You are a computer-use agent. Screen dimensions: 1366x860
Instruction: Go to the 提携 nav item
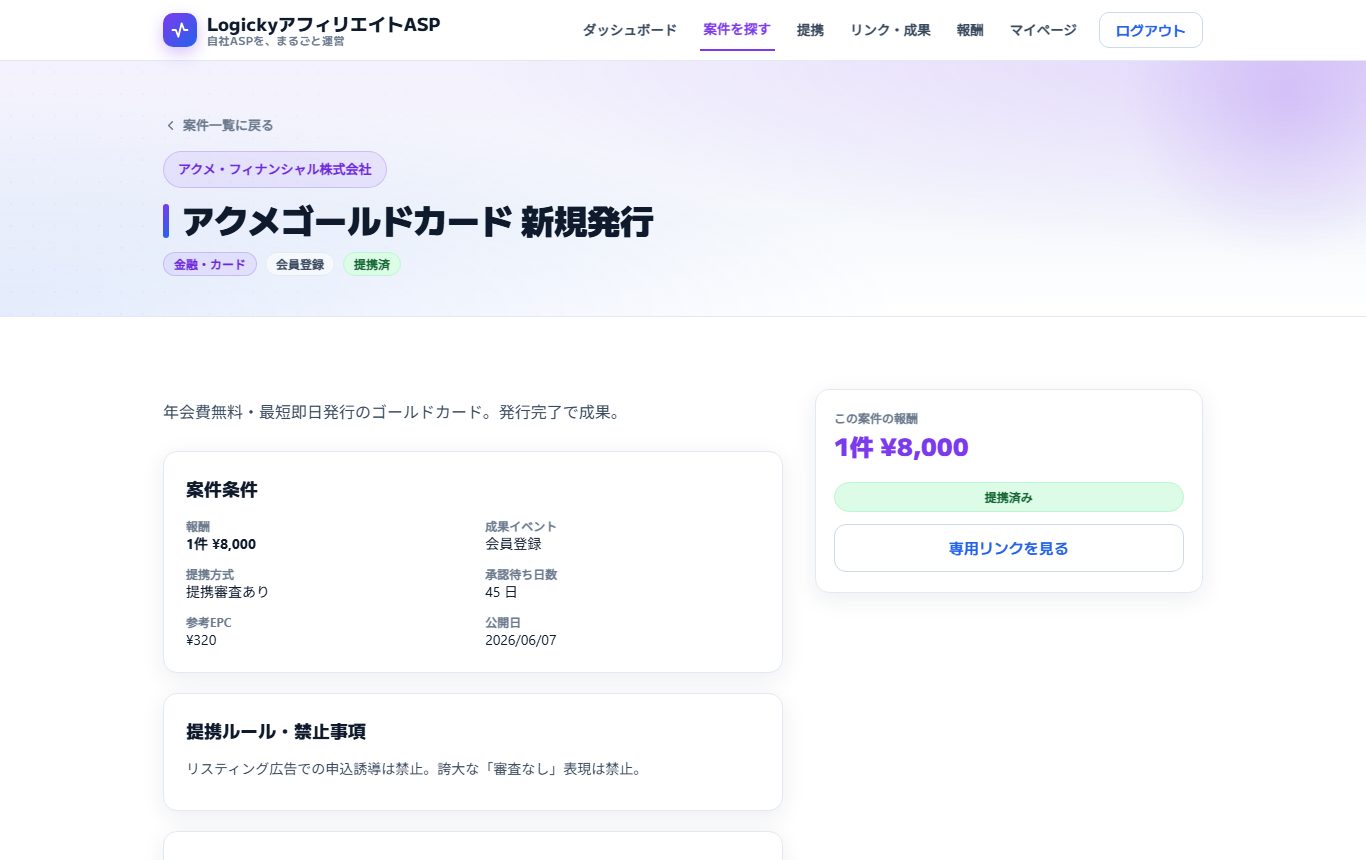click(x=810, y=30)
